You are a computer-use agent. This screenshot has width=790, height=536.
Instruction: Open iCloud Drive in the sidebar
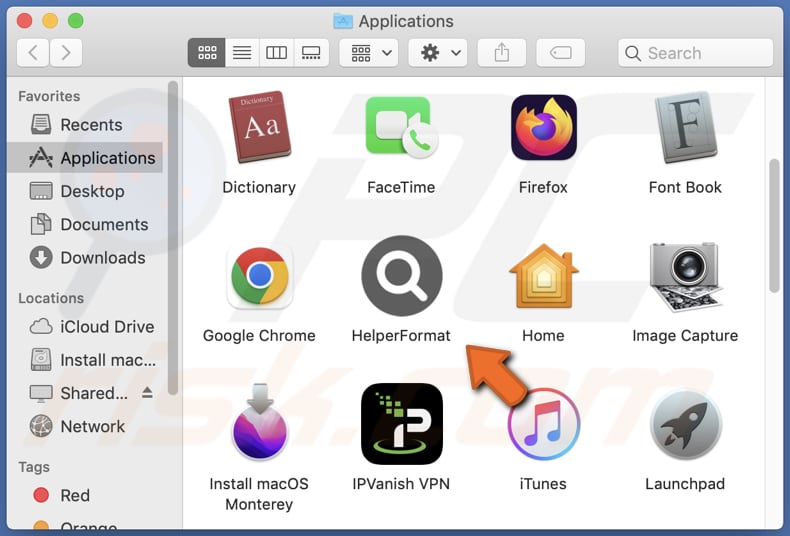point(85,326)
